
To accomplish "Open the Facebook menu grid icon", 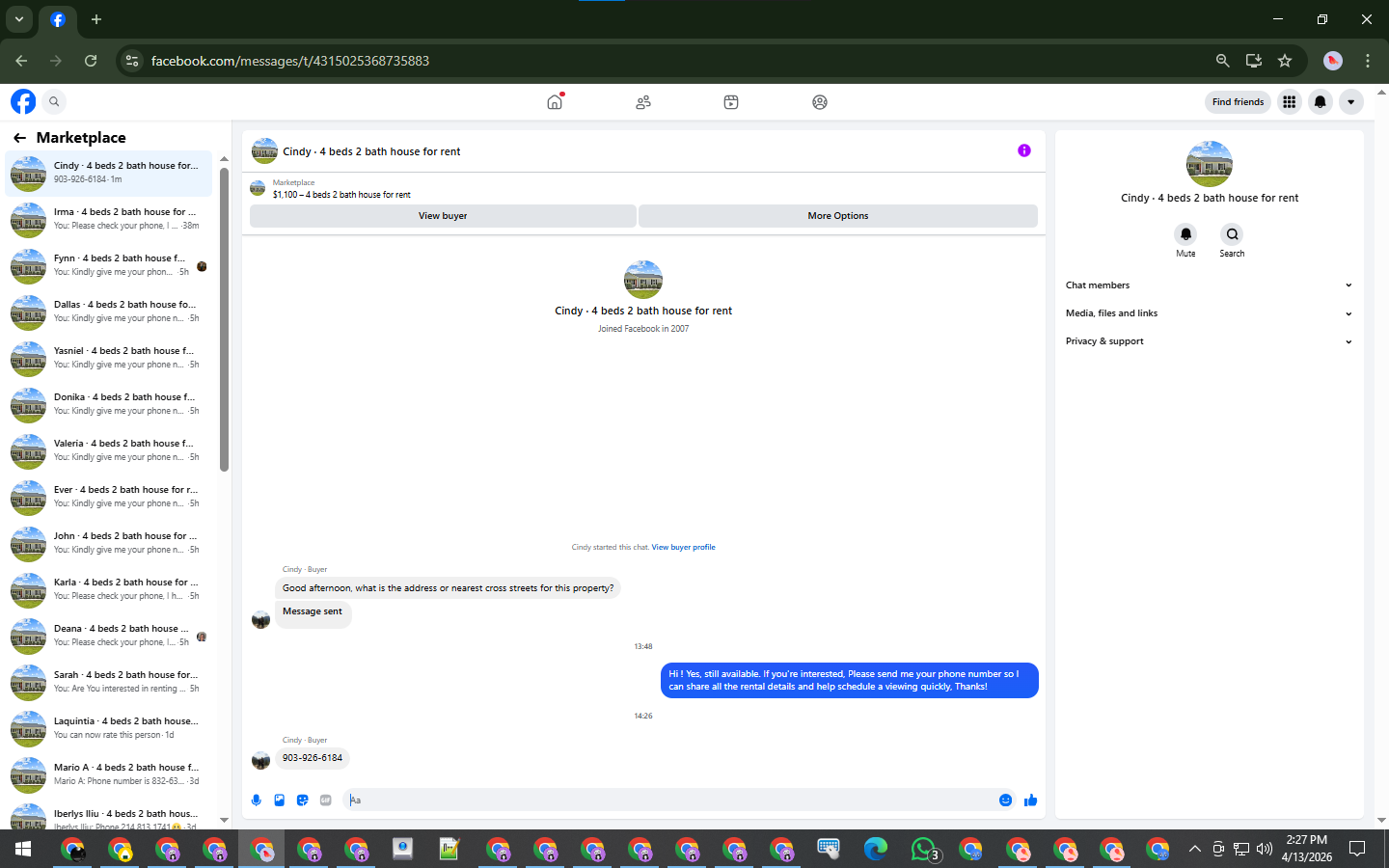I will point(1289,101).
